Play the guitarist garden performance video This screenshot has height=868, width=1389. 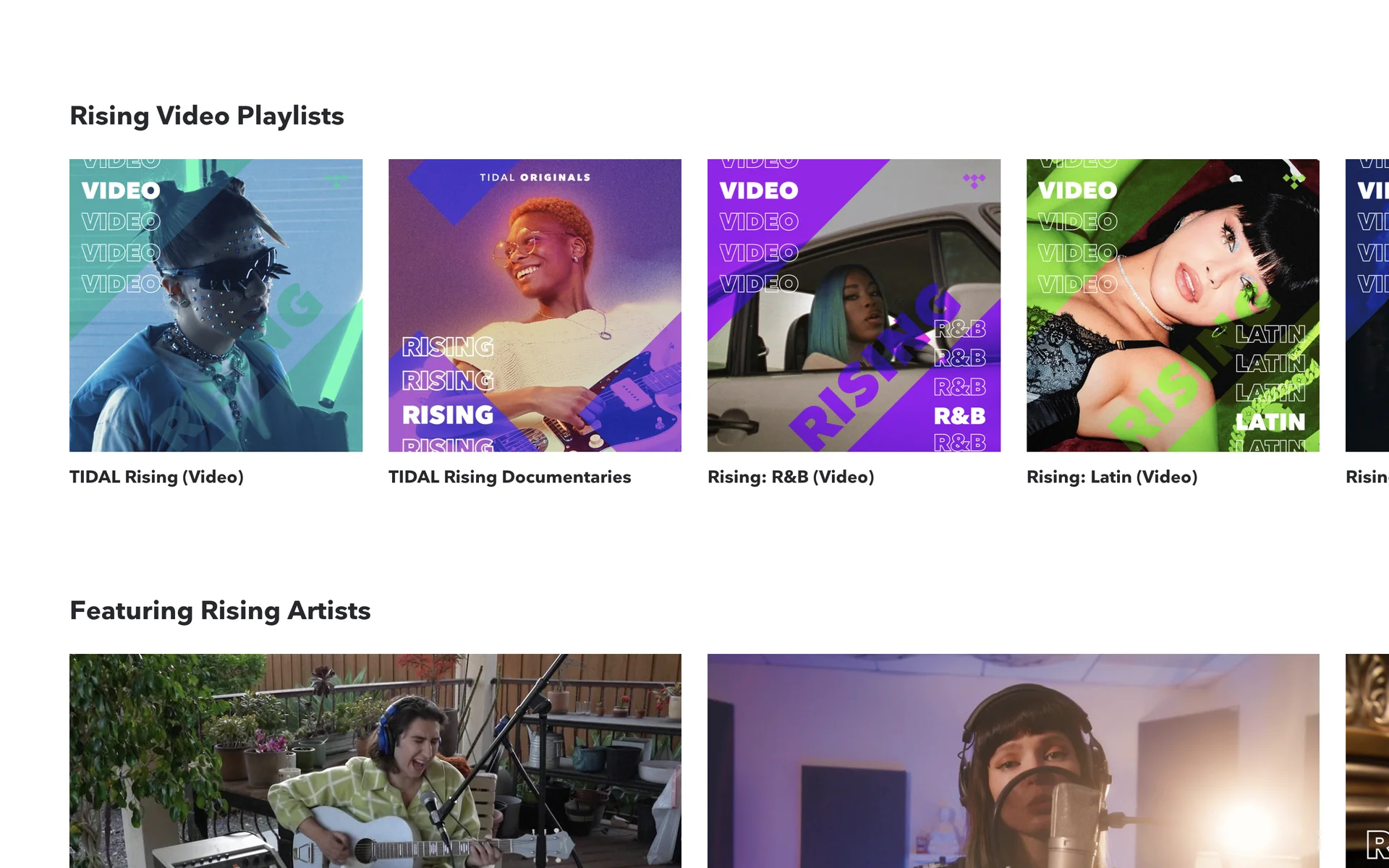pos(375,761)
